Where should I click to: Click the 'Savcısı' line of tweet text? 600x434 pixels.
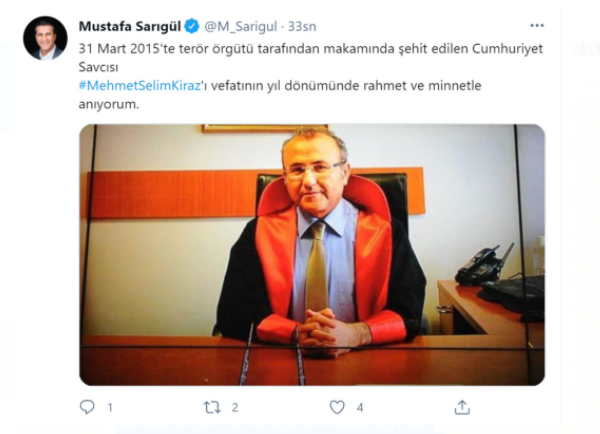tap(98, 67)
